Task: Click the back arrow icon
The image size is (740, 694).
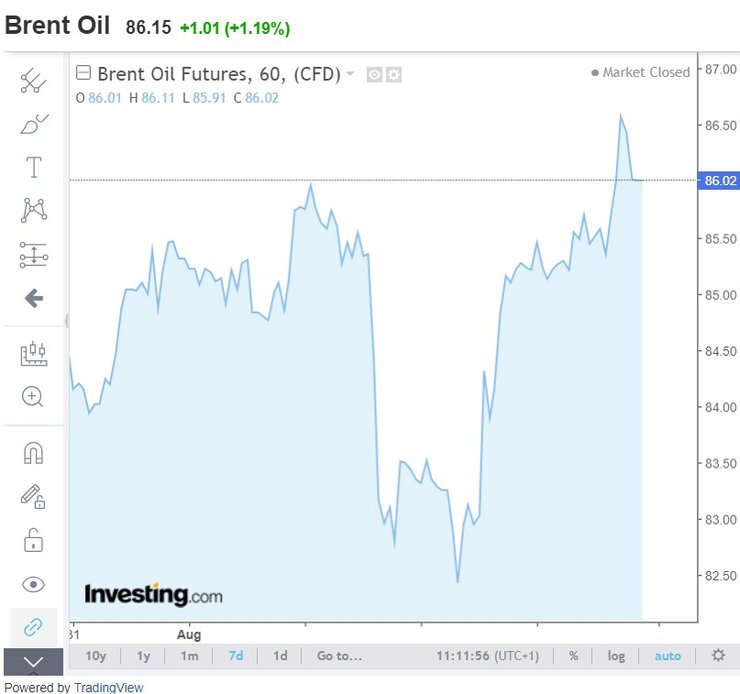Action: pos(34,298)
